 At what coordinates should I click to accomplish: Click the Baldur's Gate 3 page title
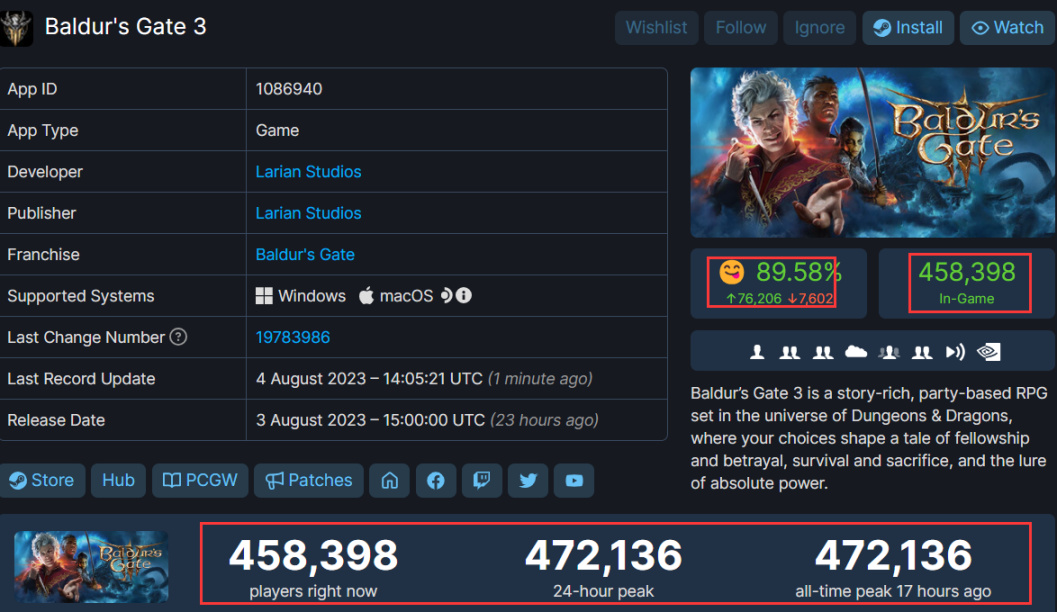coord(125,27)
